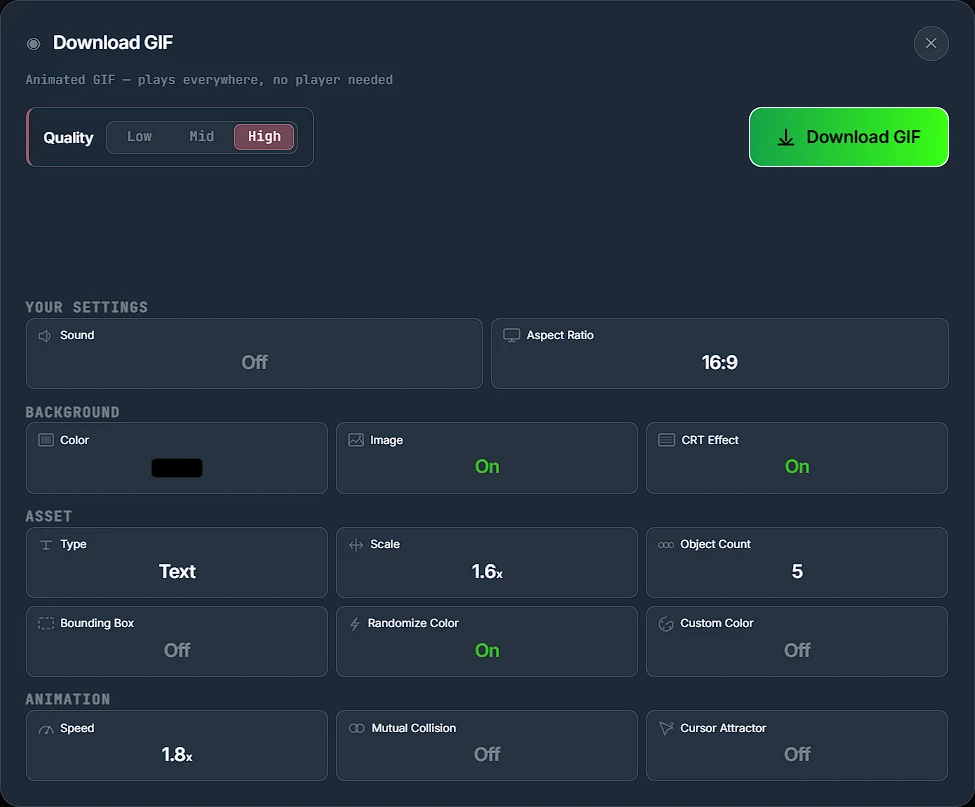Click the Custom Color palette icon
The width and height of the screenshot is (975, 807).
[665, 624]
